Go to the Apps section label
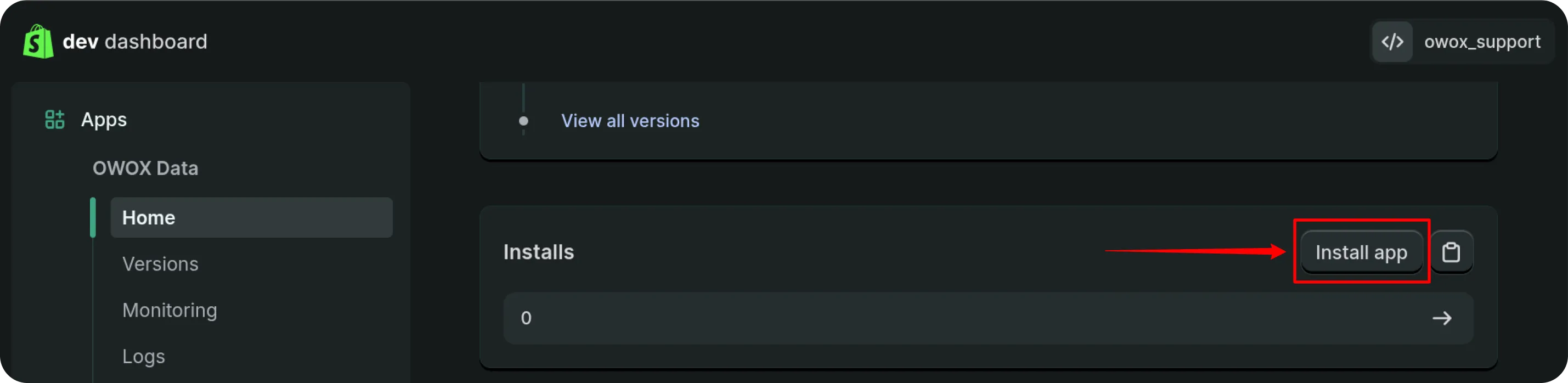This screenshot has height=383, width=1568. pos(104,120)
